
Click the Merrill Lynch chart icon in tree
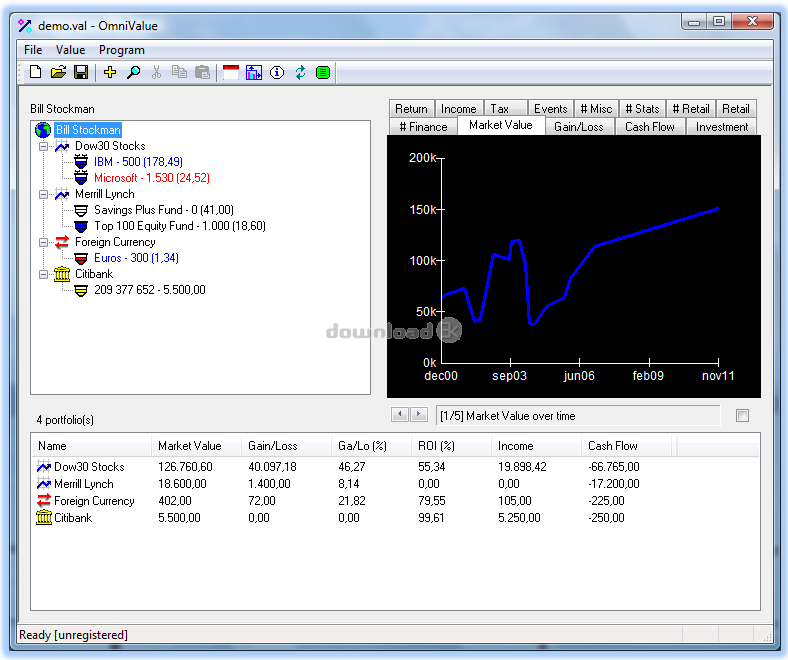pyautogui.click(x=62, y=194)
